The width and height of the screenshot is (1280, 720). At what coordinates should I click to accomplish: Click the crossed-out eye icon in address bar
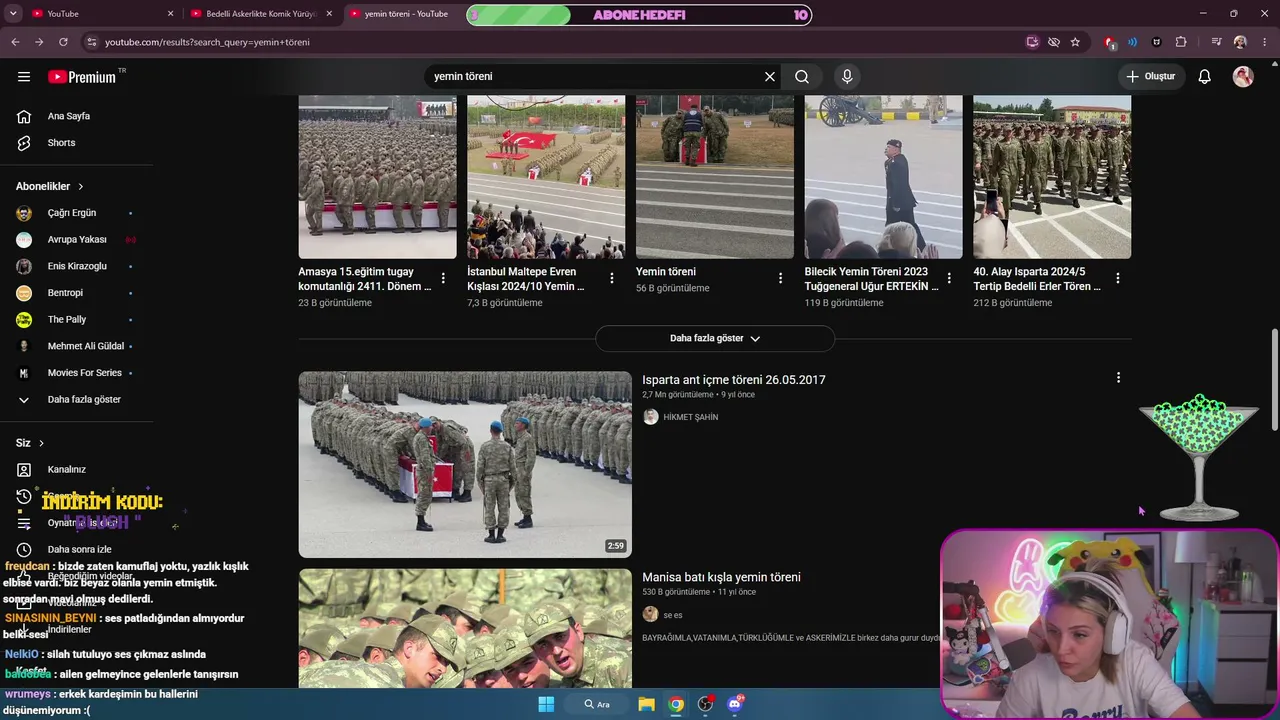click(x=1054, y=42)
